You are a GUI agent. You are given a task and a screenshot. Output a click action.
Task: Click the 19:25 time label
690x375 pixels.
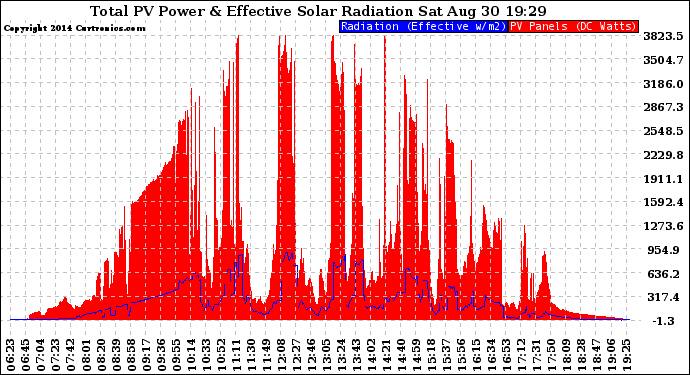click(626, 354)
